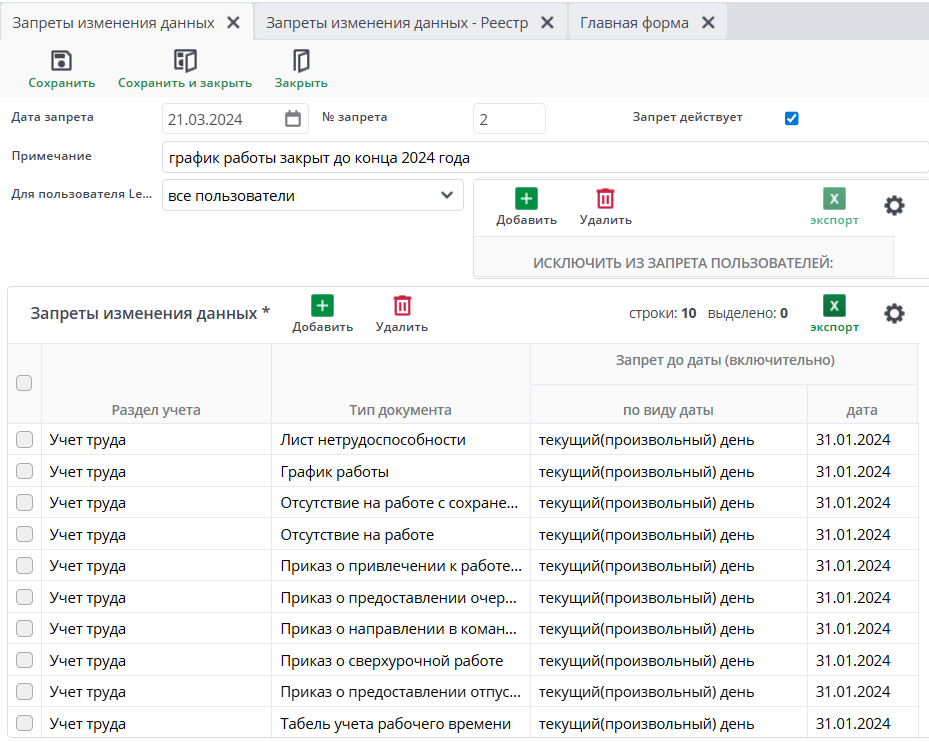Uncheck the Запрет действует checkbox

(792, 118)
